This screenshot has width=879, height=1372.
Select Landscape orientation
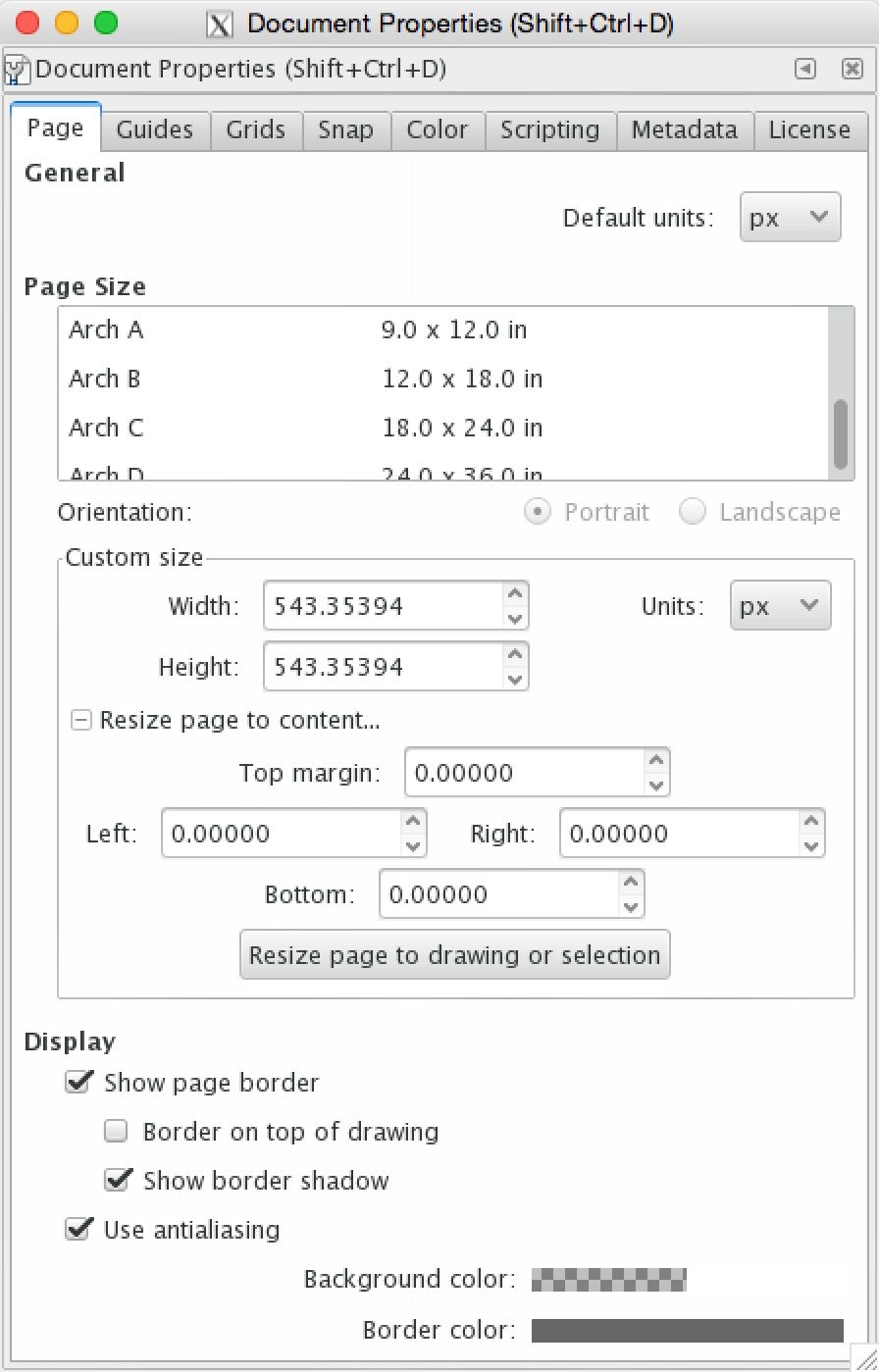tap(693, 512)
